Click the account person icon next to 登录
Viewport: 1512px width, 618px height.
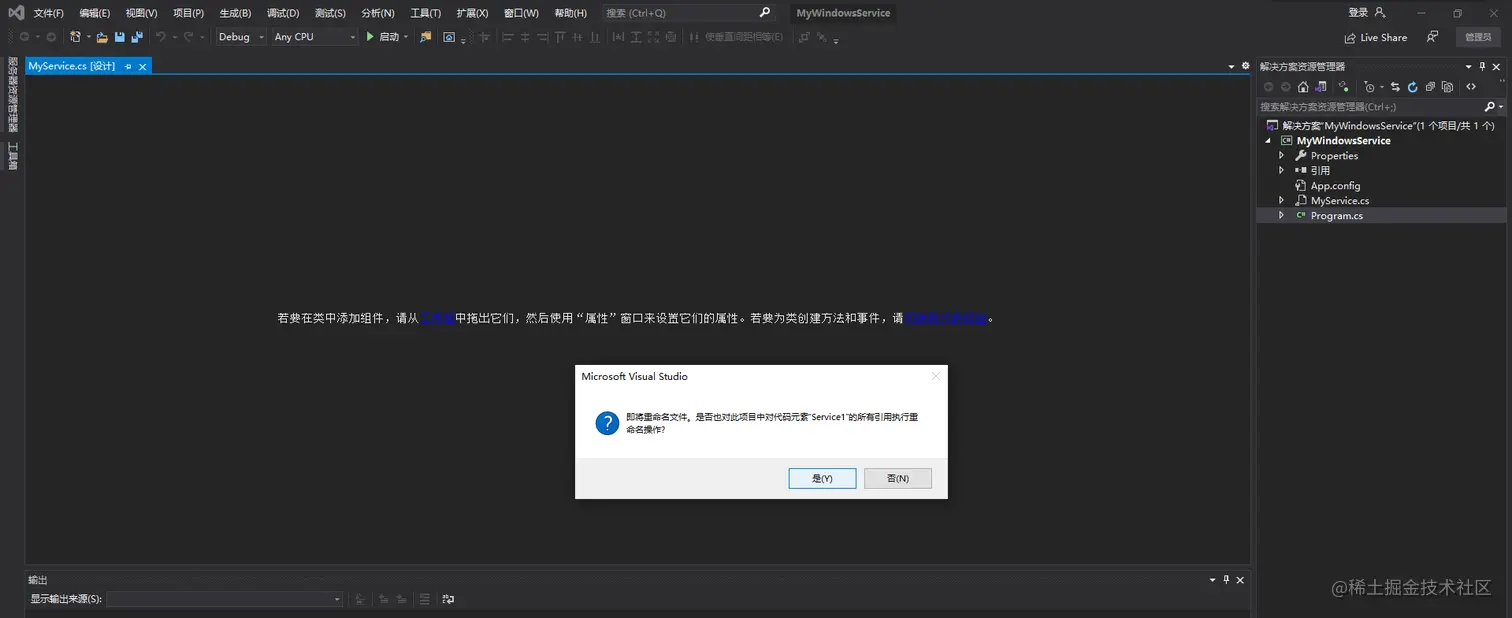tap(1380, 12)
